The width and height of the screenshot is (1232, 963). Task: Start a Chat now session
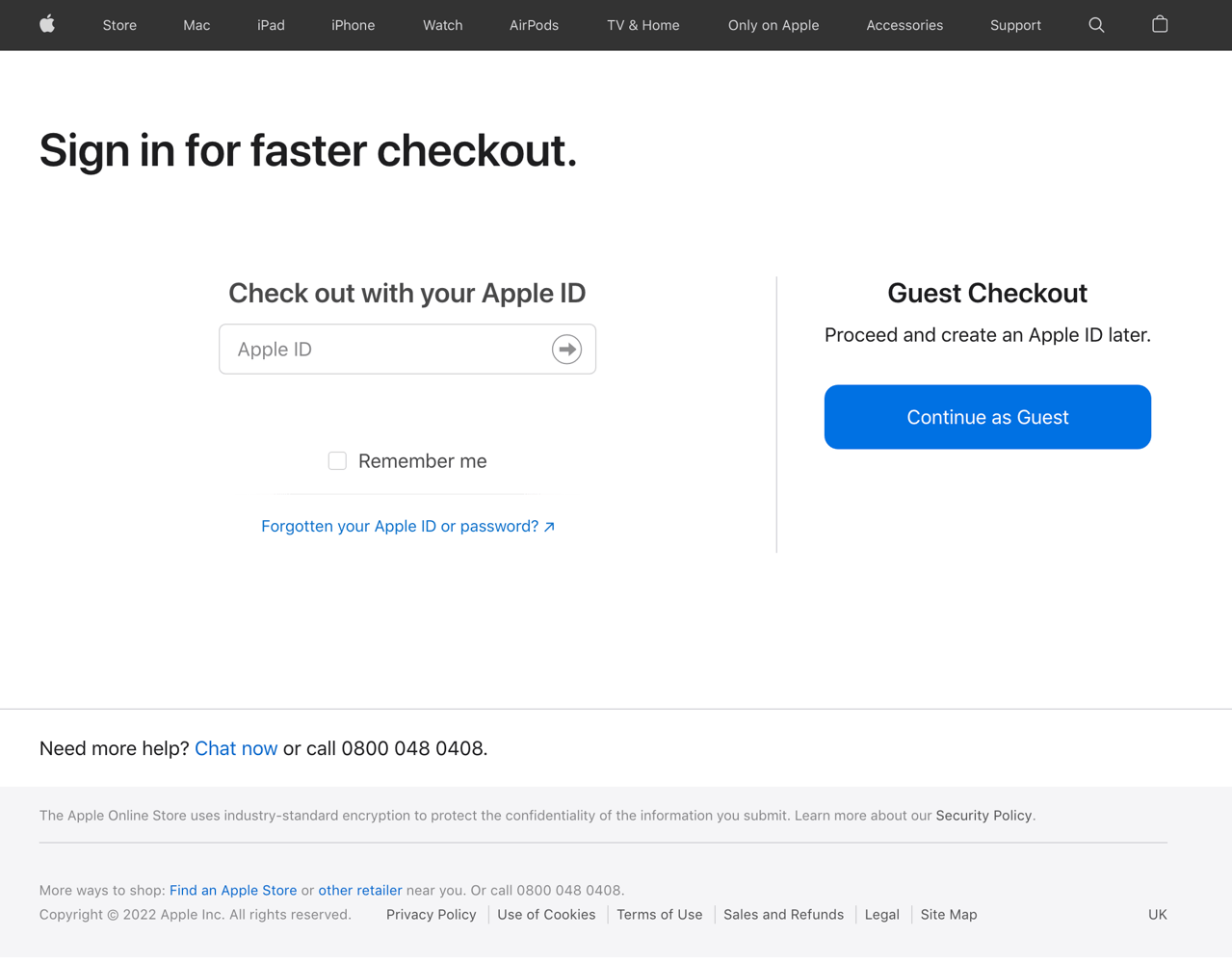coord(236,748)
